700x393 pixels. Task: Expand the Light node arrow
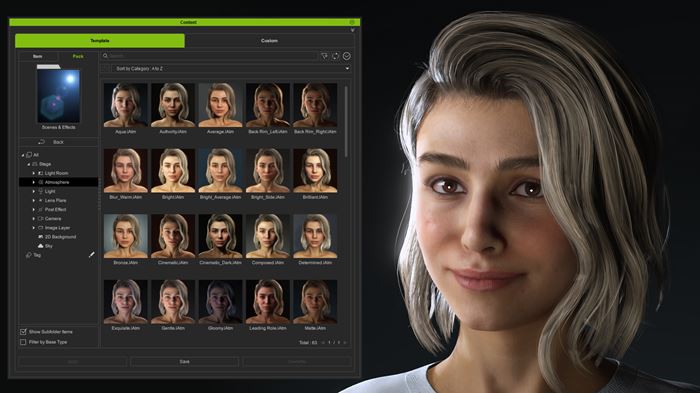point(33,191)
